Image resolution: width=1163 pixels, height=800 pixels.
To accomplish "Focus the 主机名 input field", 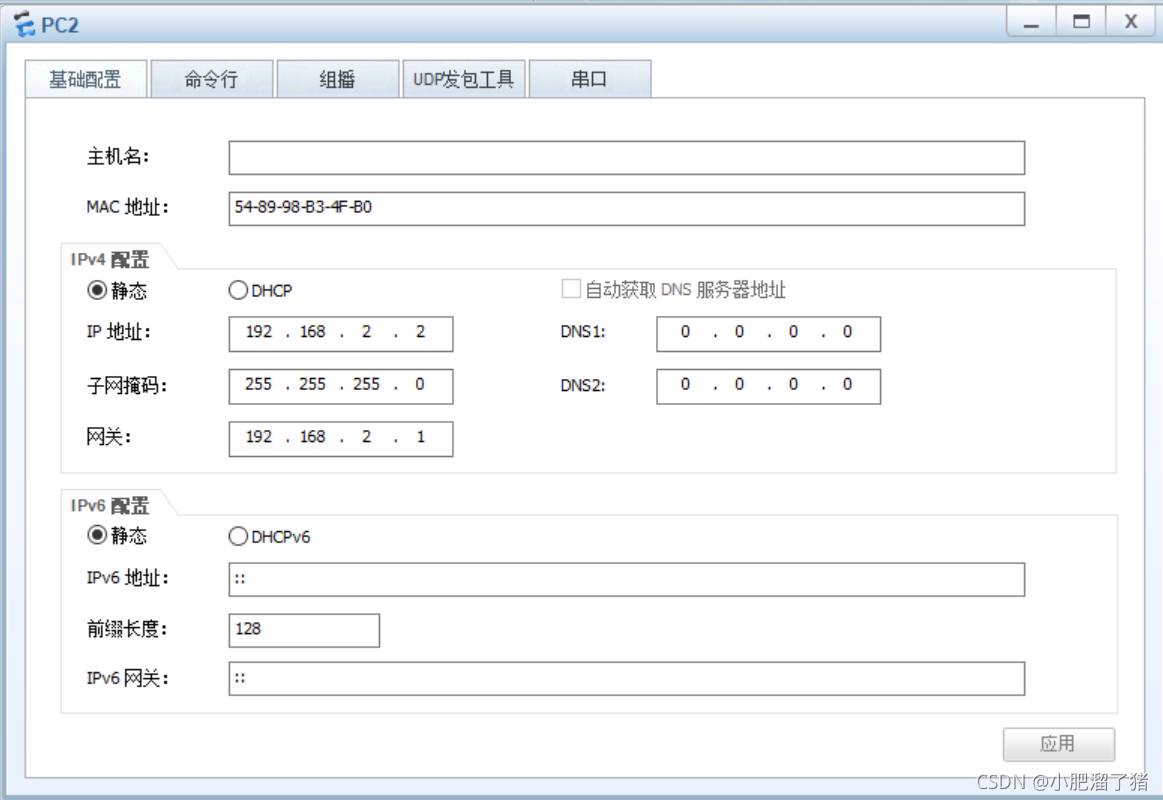I will [x=627, y=158].
